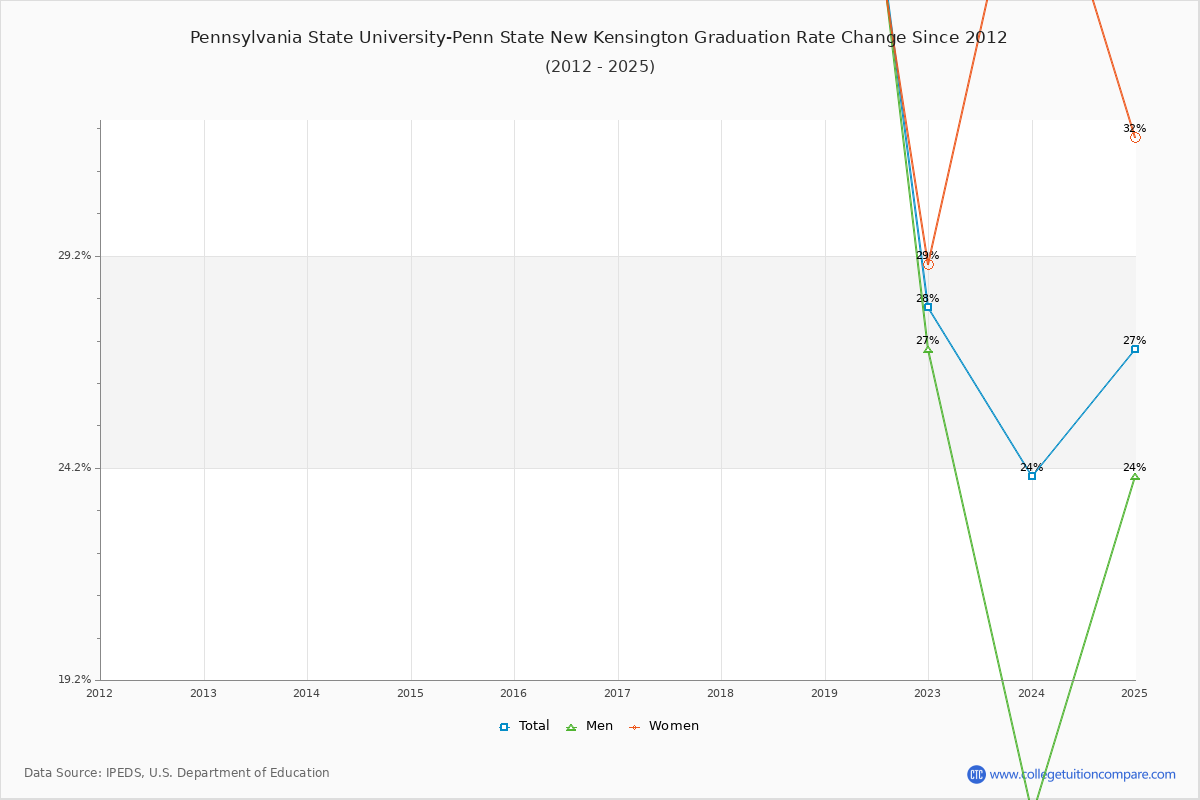Image resolution: width=1200 pixels, height=800 pixels.
Task: Click the 2015 x-axis label
Action: coord(410,693)
